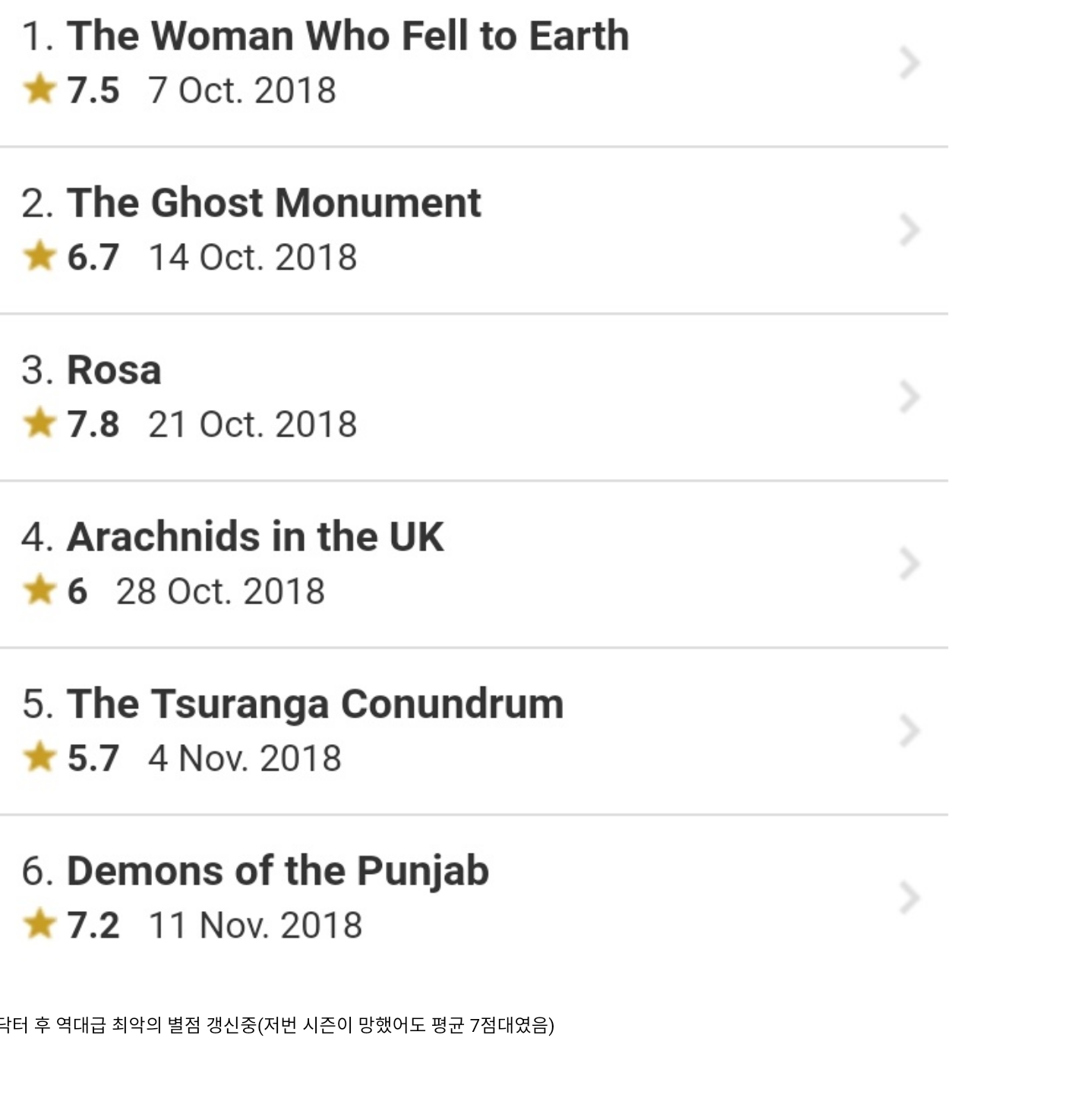Click the star icon beside rating 6.7
The image size is (1092, 1101).
click(39, 256)
